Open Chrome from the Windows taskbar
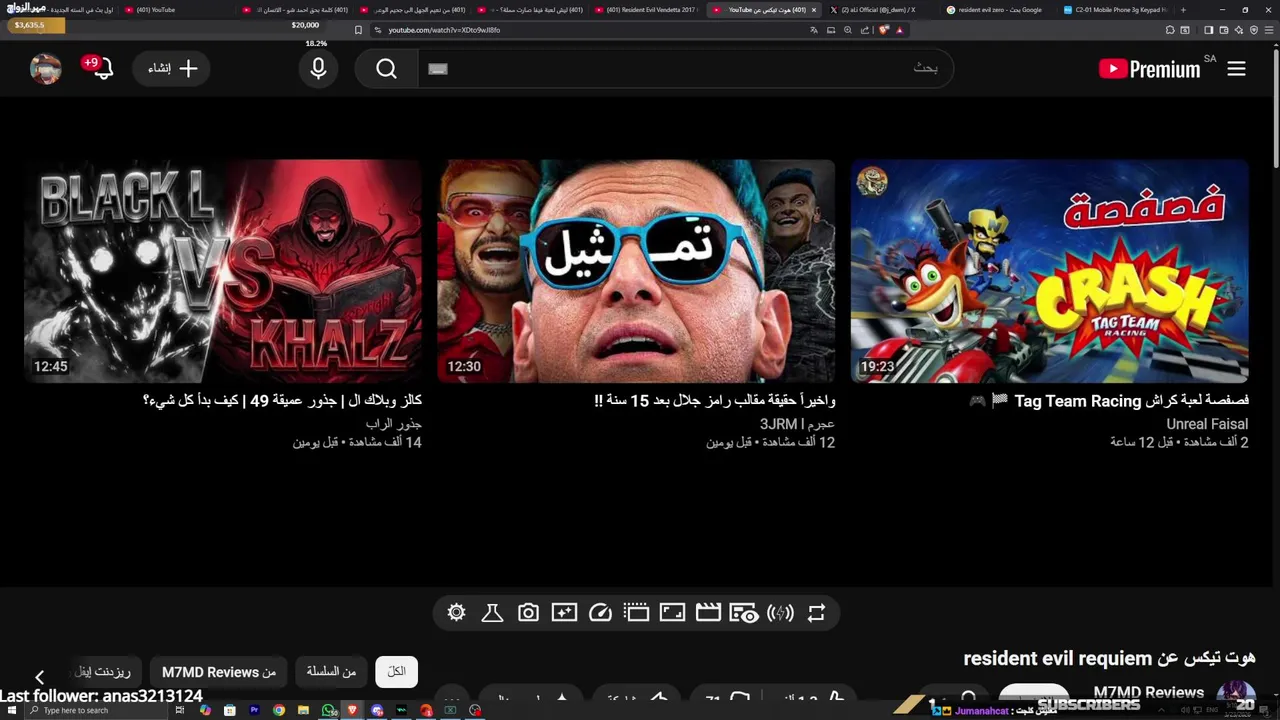This screenshot has width=1280, height=720. (x=279, y=710)
